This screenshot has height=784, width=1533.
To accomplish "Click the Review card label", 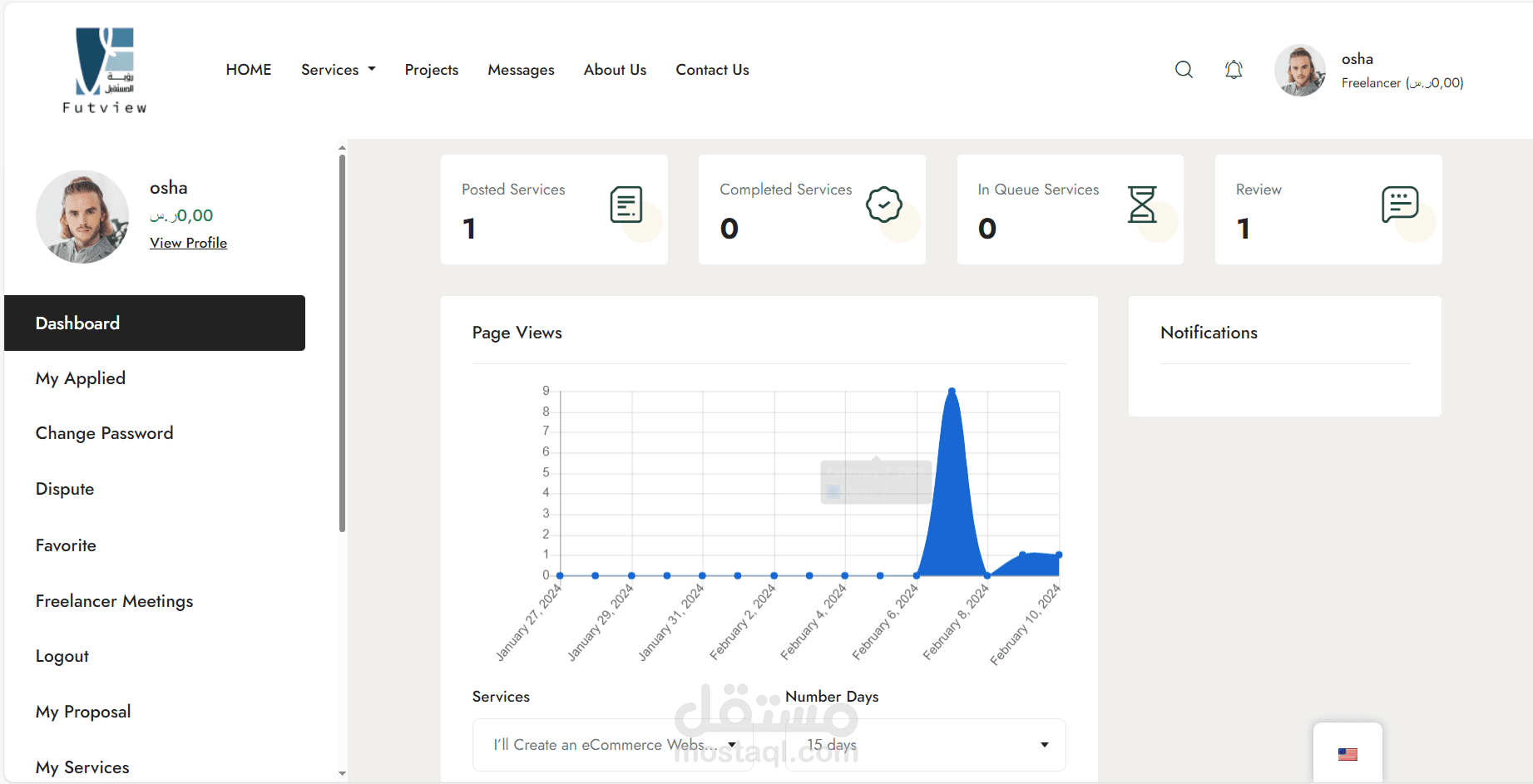I will tap(1259, 190).
